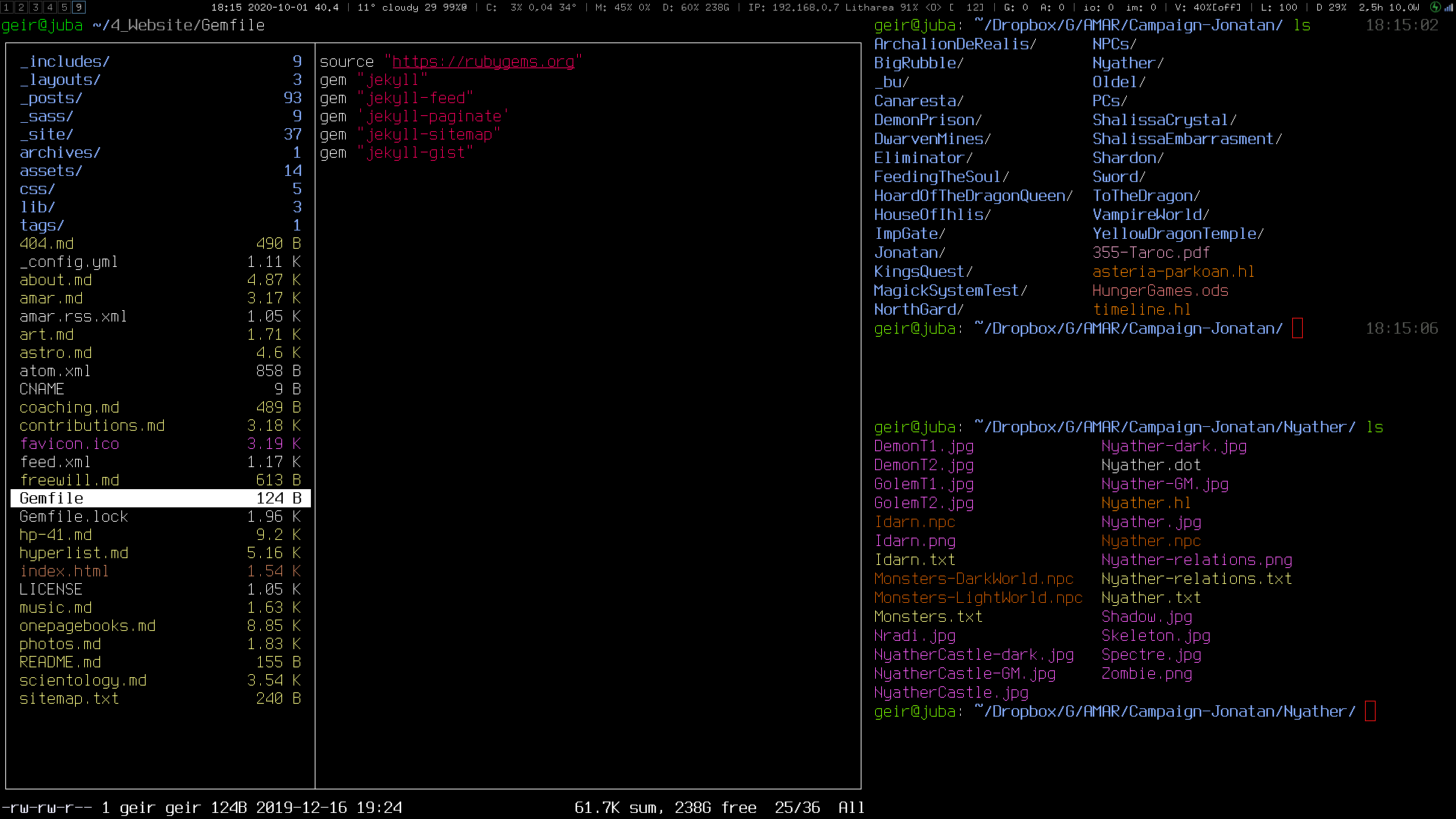Screen dimensions: 1456x819
Task: Select the highlighted Gemfile entry
Action: [161, 498]
